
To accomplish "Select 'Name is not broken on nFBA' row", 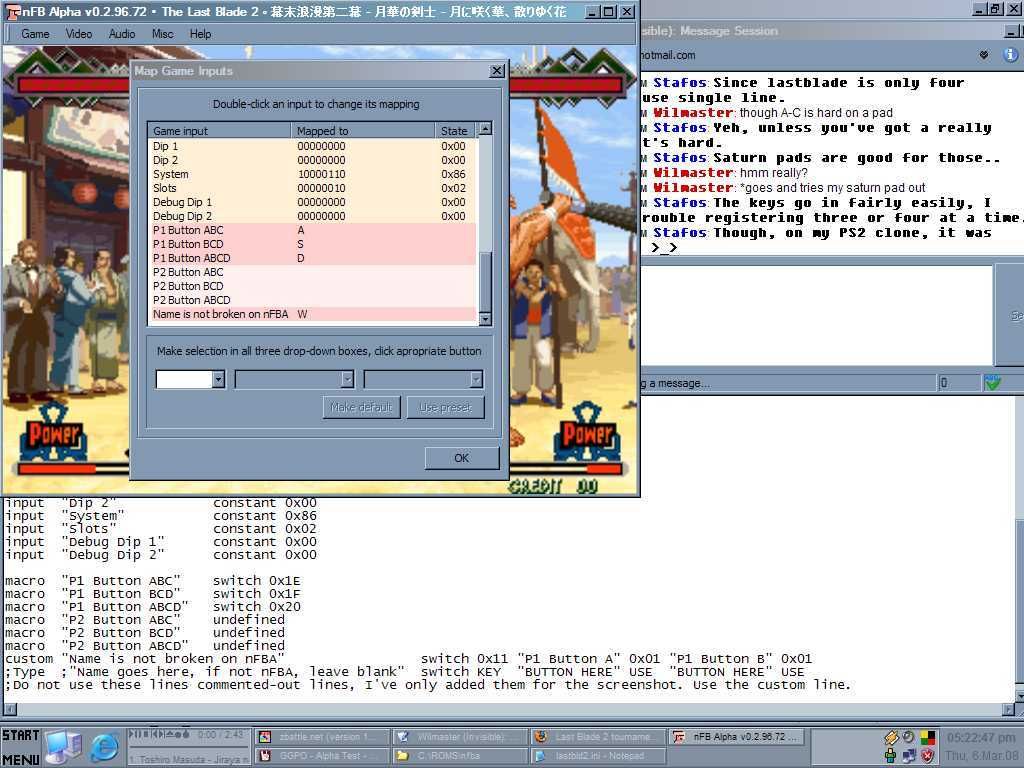I will coord(313,314).
